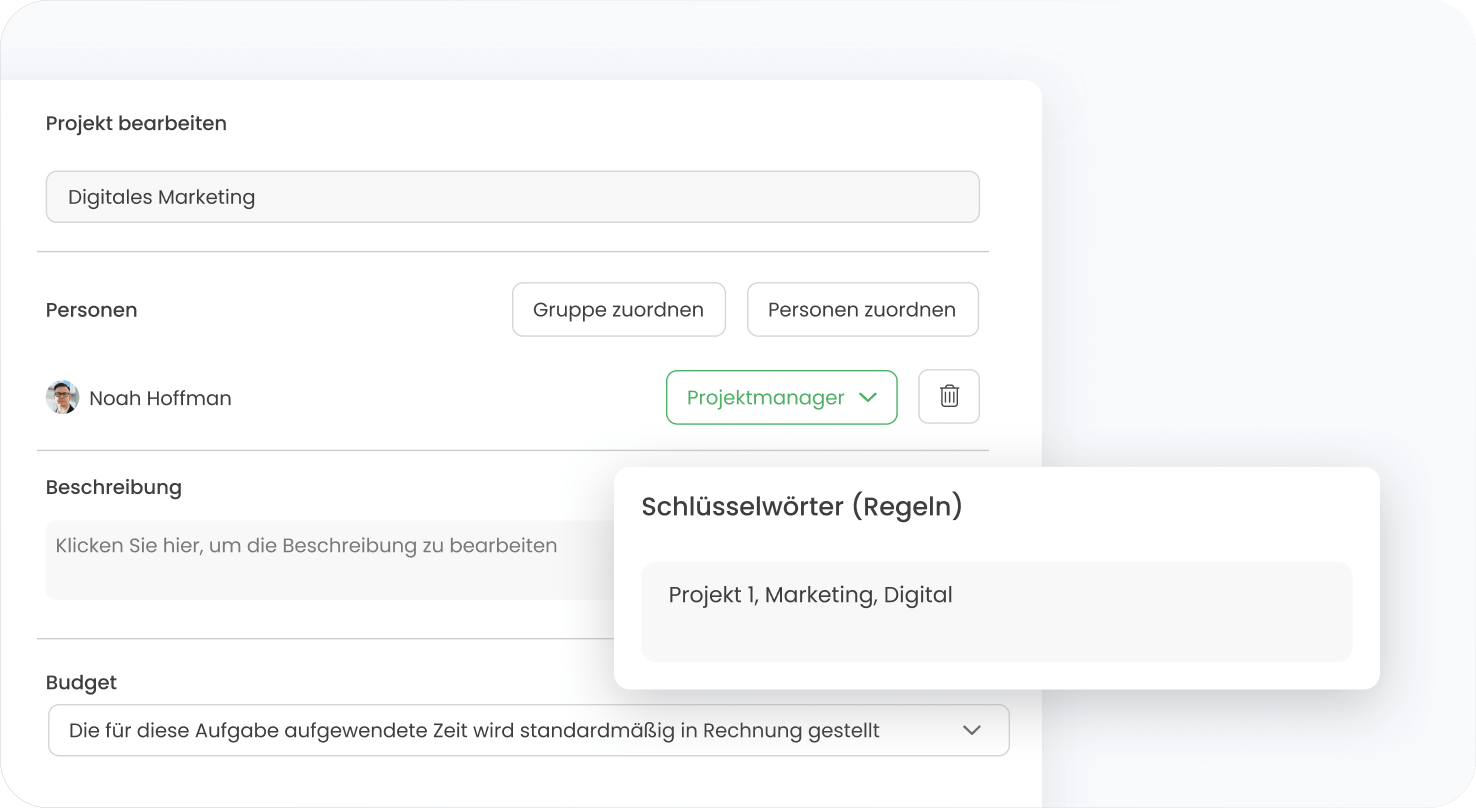Click Noah Hoffman's avatar photo
This screenshot has height=808, width=1476.
62,397
